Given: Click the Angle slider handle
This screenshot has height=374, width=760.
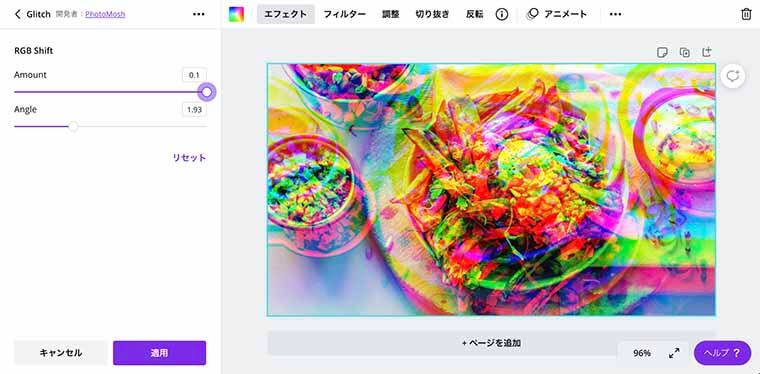Looking at the screenshot, I should pos(73,126).
